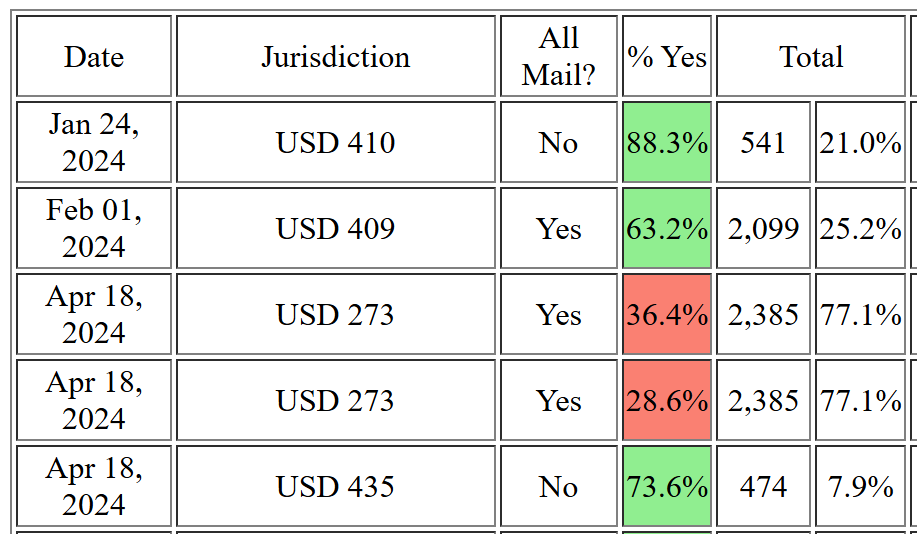Click the "USD 410" jurisdiction cell

click(x=336, y=143)
